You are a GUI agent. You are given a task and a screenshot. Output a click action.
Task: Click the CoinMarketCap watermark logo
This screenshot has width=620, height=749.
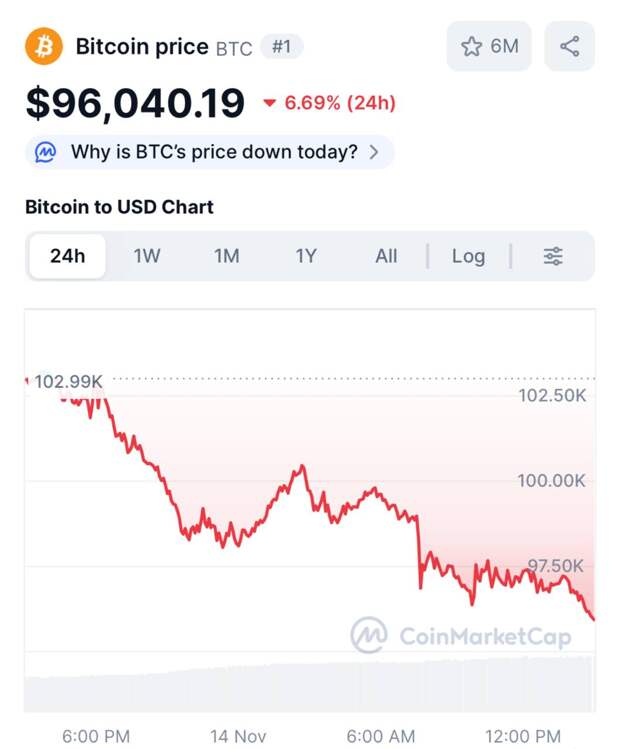pyautogui.click(x=369, y=635)
